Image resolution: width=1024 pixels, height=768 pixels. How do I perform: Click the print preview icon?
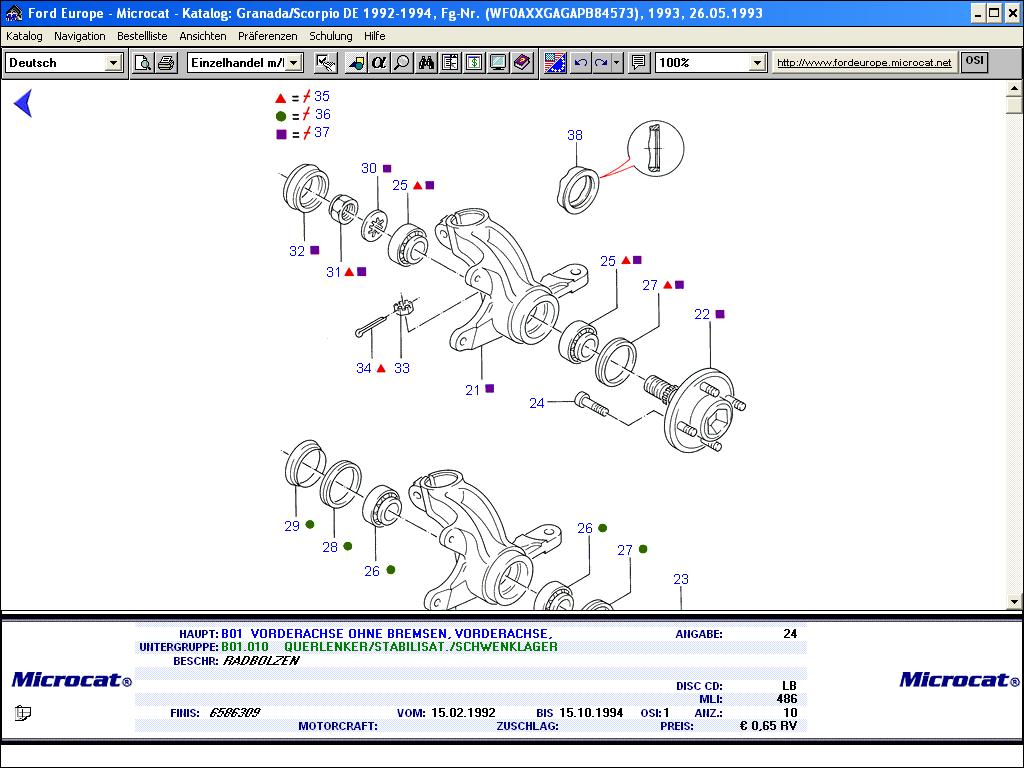coord(142,63)
